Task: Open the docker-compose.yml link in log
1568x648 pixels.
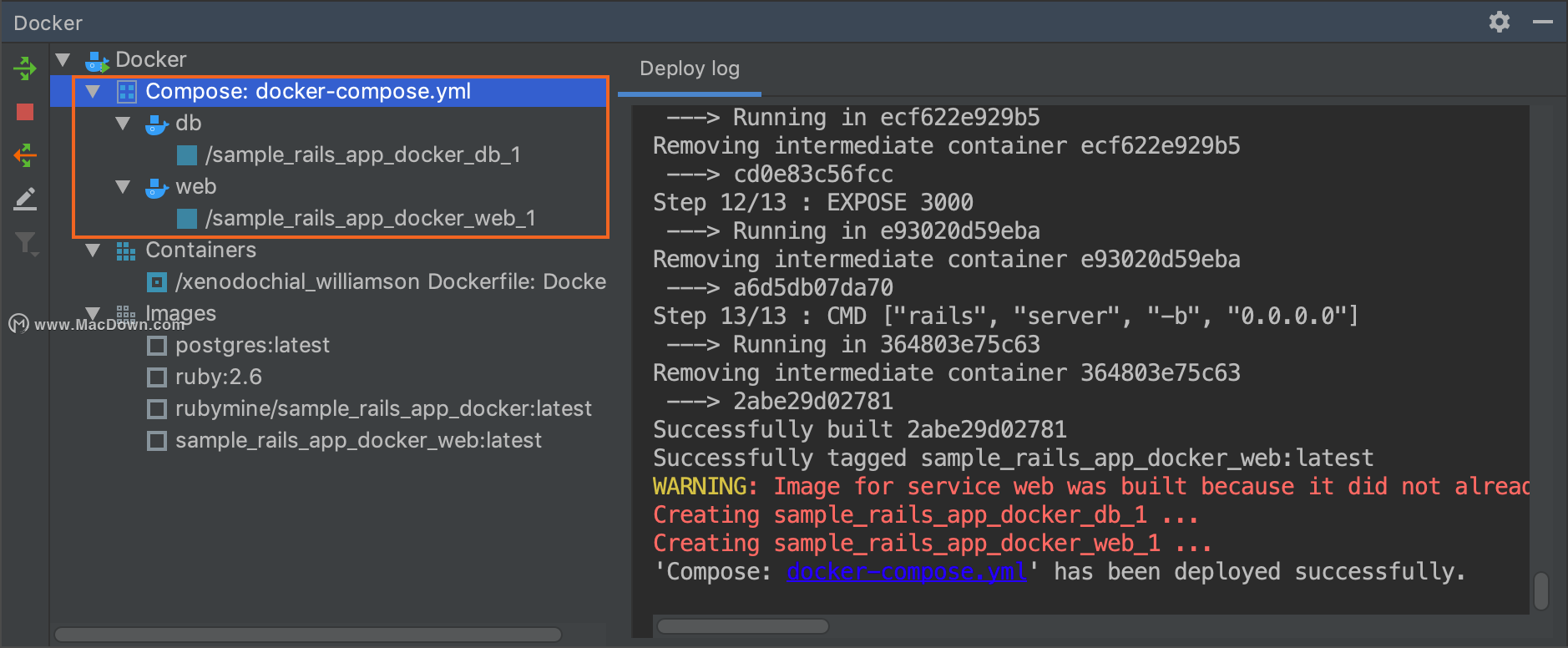Action: [907, 572]
